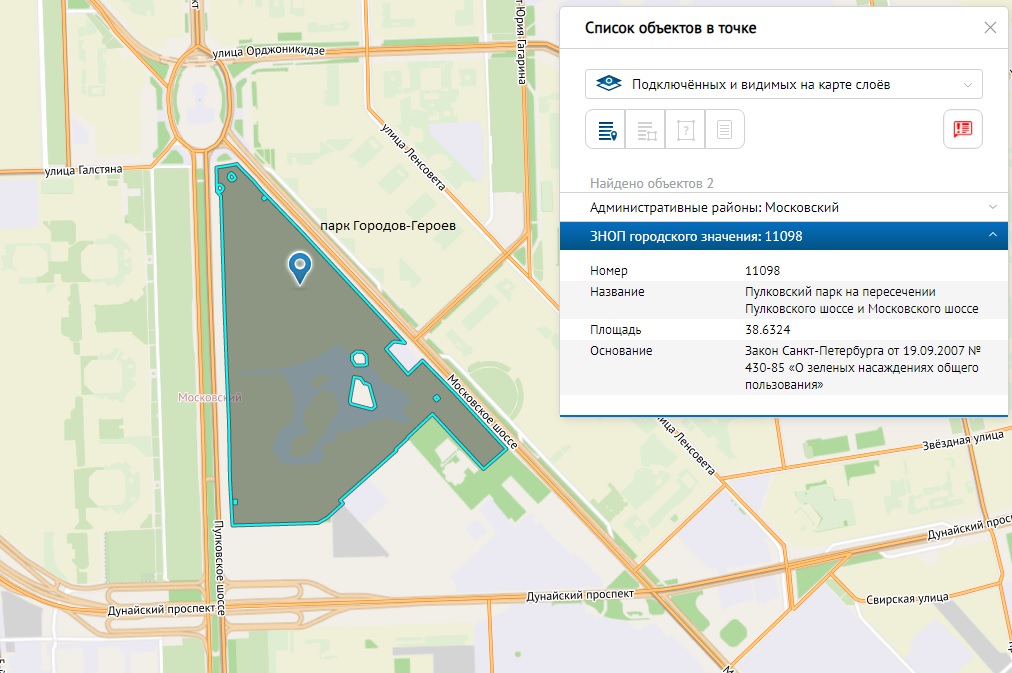The image size is (1012, 673).
Task: Click the Закон Санкт-Петербурга basis text
Action: (860, 367)
